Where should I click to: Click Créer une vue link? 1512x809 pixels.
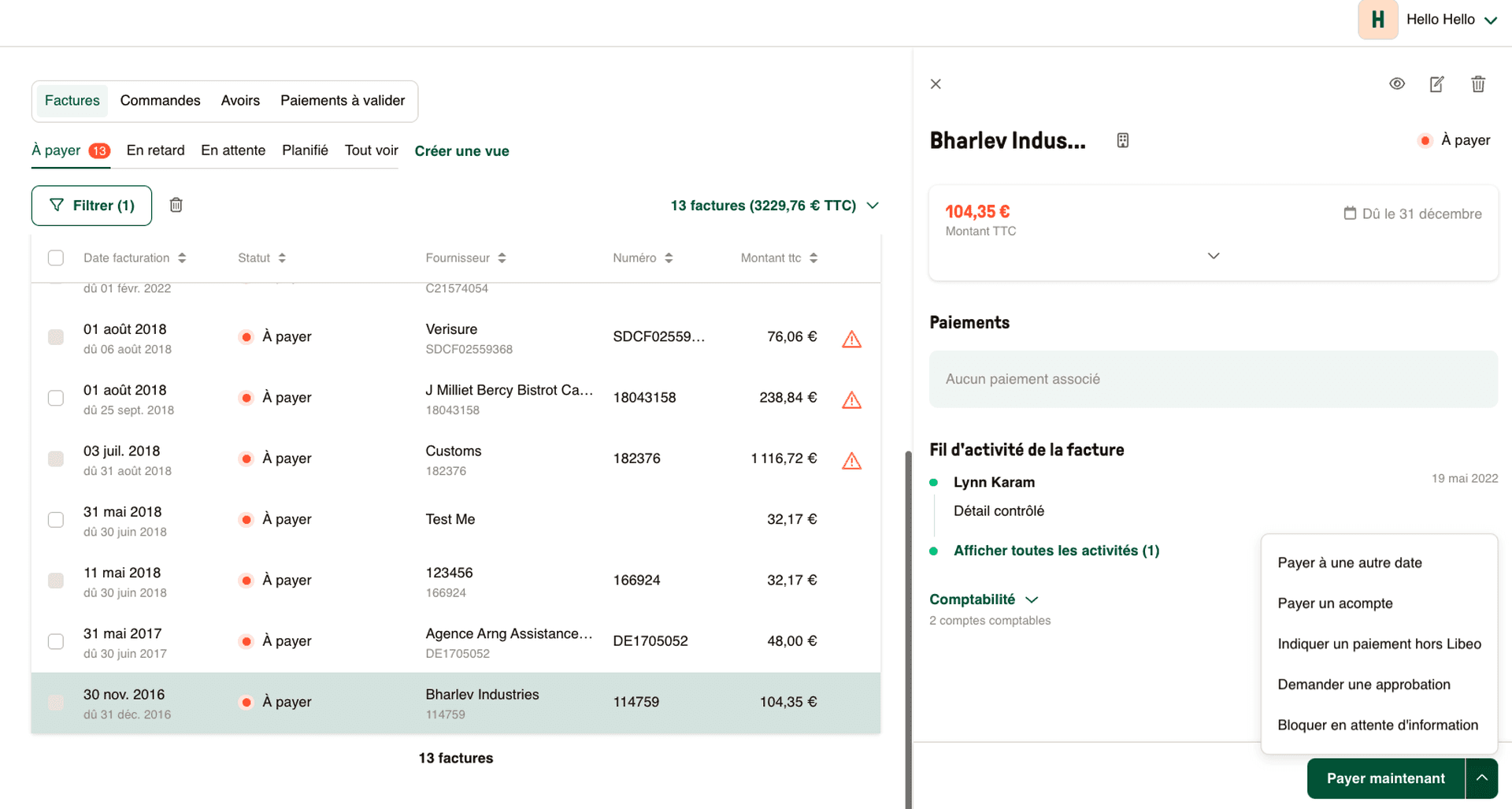[461, 151]
